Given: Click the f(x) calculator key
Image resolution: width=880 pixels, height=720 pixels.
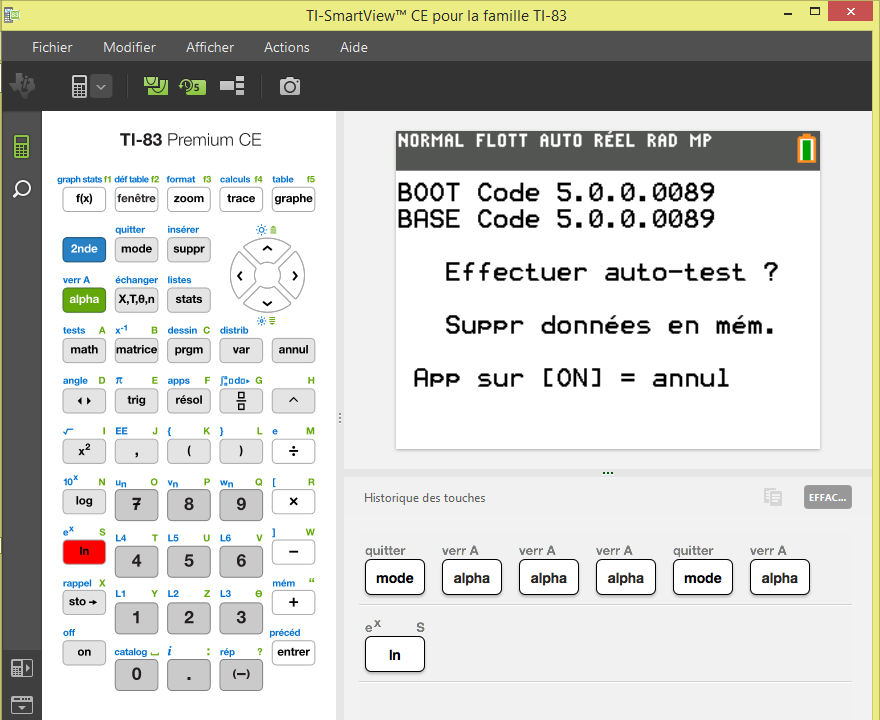Looking at the screenshot, I should [84, 199].
